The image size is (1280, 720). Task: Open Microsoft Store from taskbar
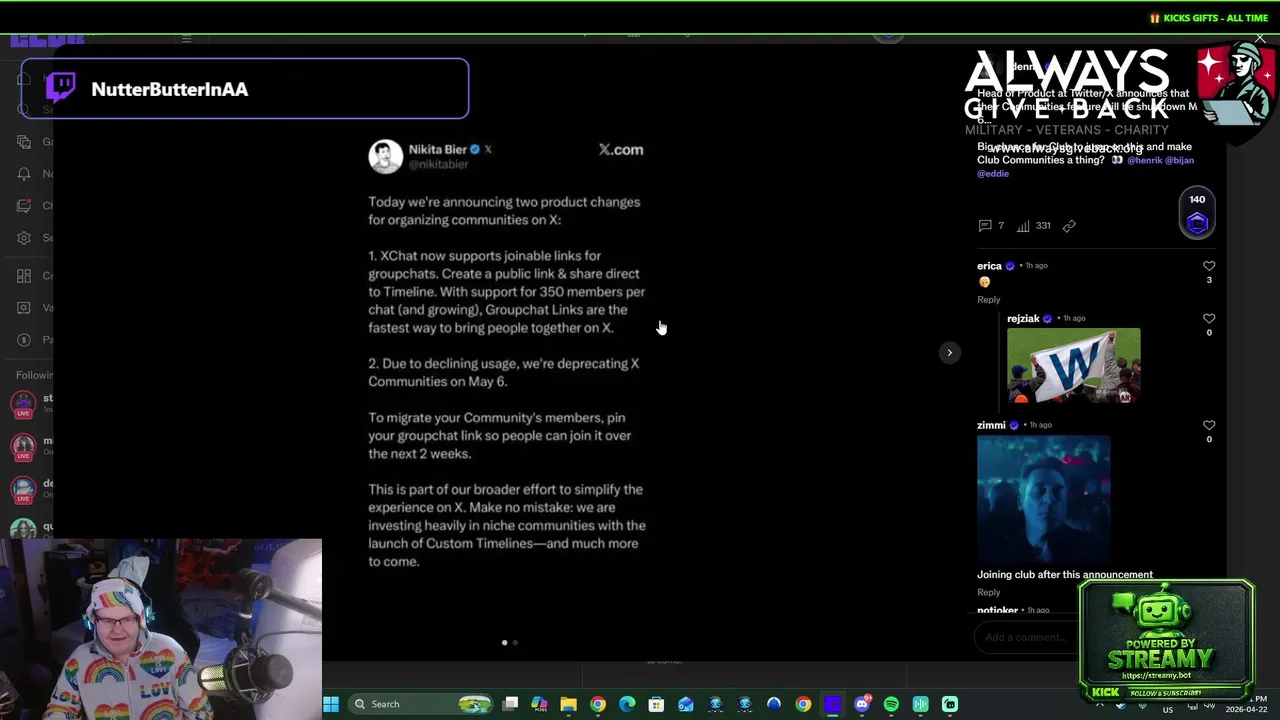pyautogui.click(x=656, y=704)
